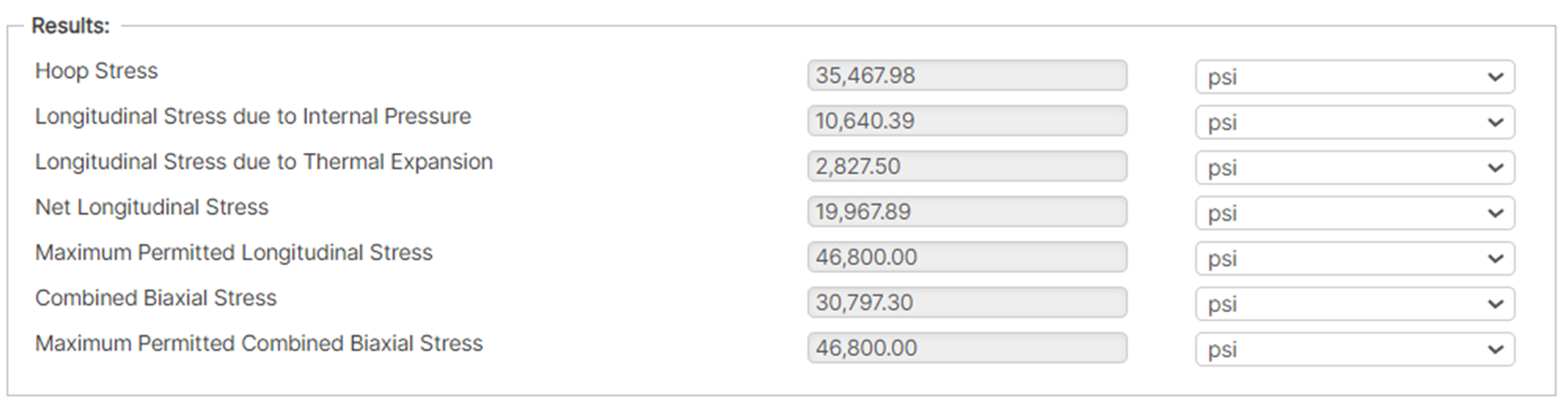
Task: Click the Hoop Stress result field
Action: (967, 76)
